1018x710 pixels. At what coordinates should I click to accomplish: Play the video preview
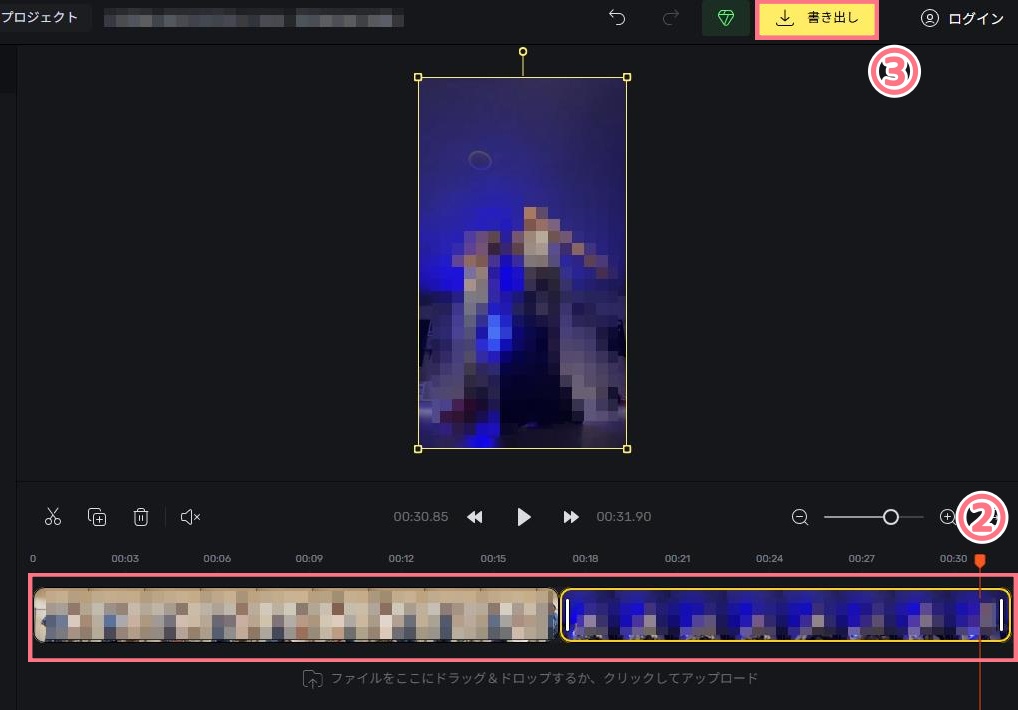click(524, 517)
